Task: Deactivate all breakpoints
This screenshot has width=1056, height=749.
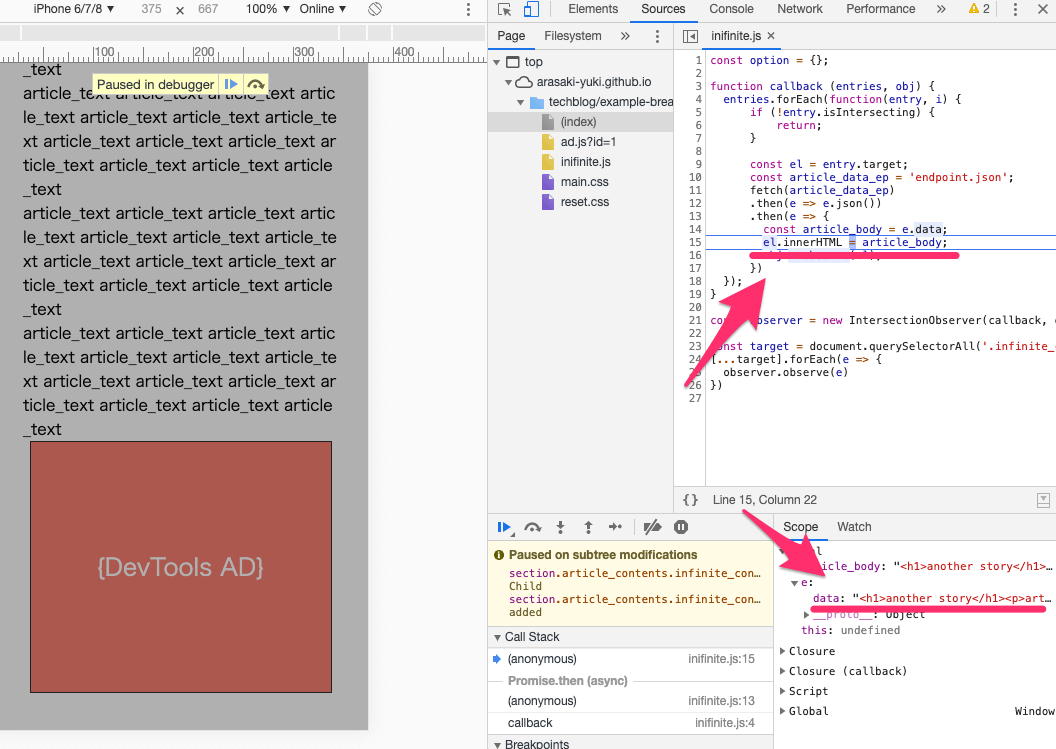Action: tap(652, 527)
